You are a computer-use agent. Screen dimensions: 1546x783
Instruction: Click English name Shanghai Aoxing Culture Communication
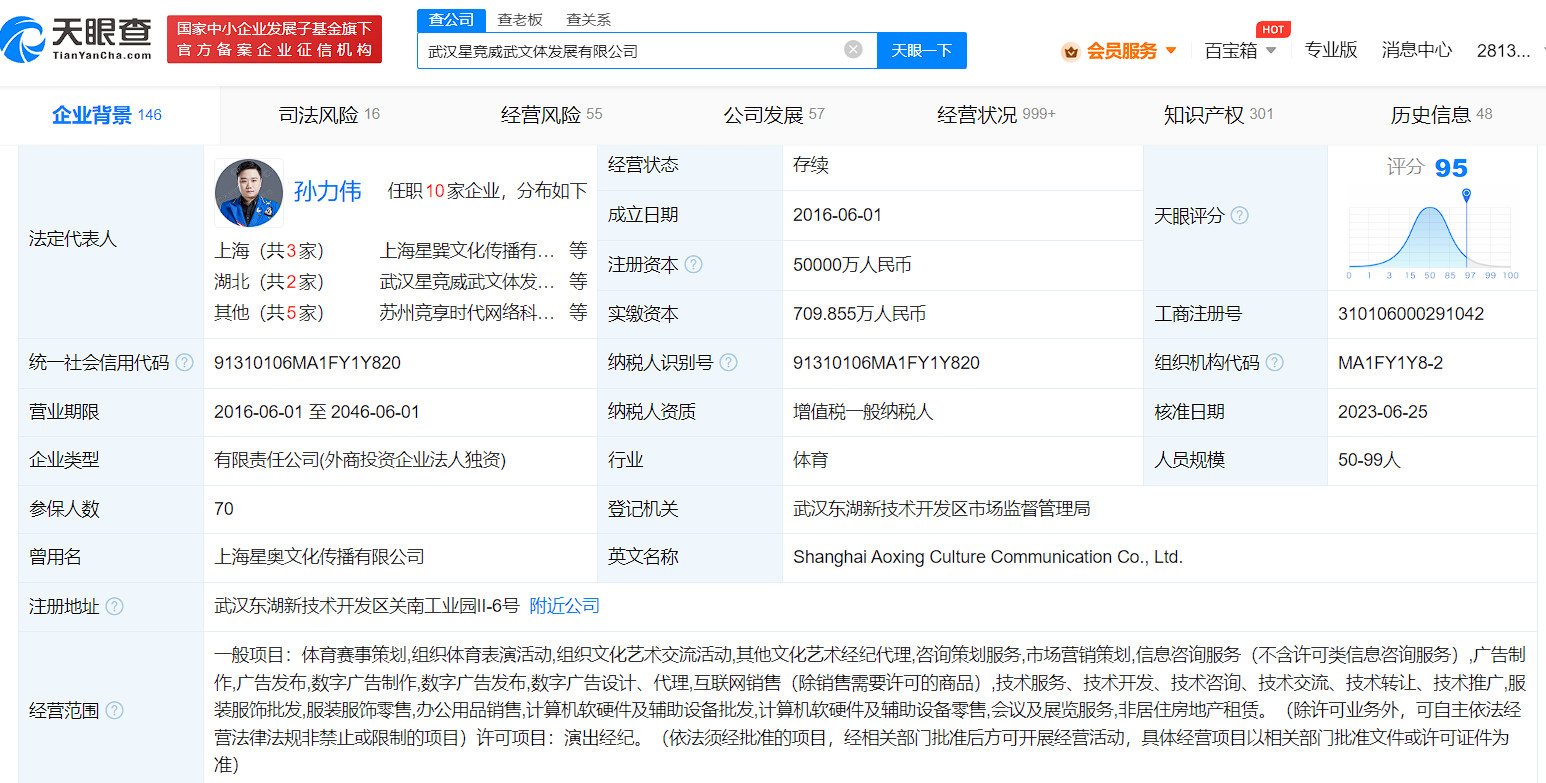988,557
